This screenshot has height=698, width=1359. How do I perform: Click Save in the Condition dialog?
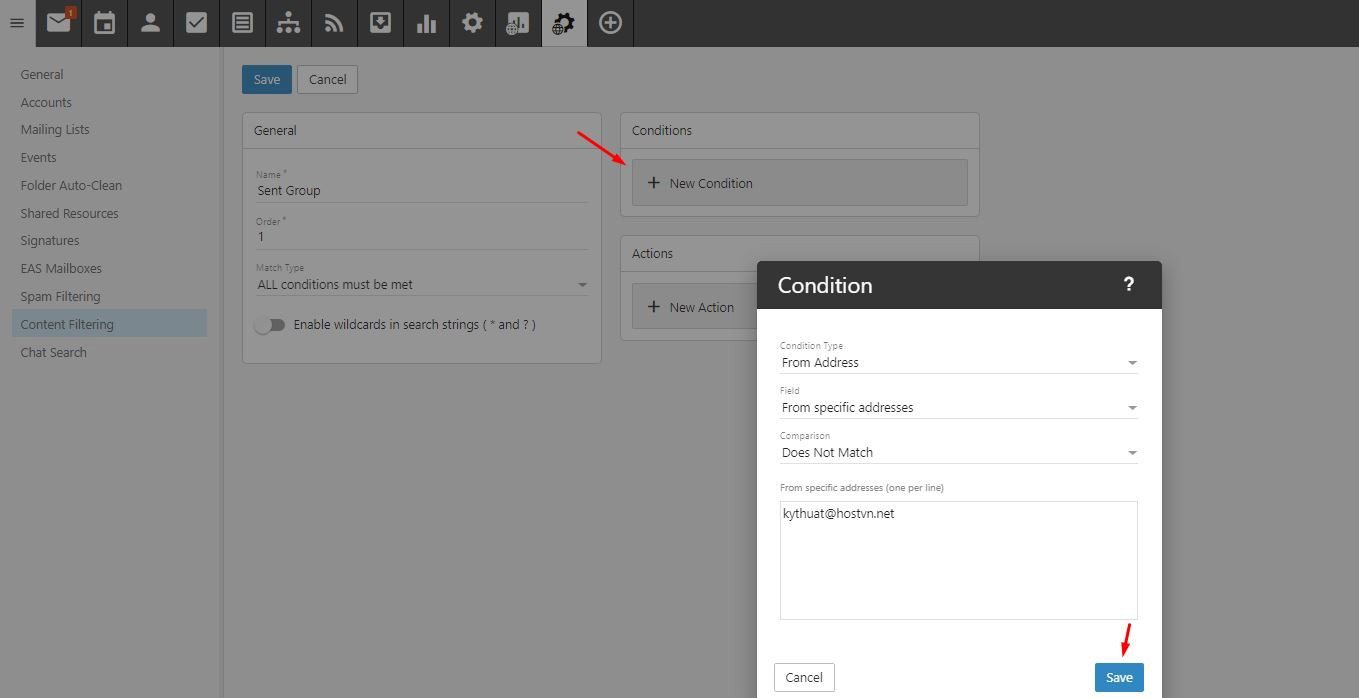pyautogui.click(x=1118, y=677)
